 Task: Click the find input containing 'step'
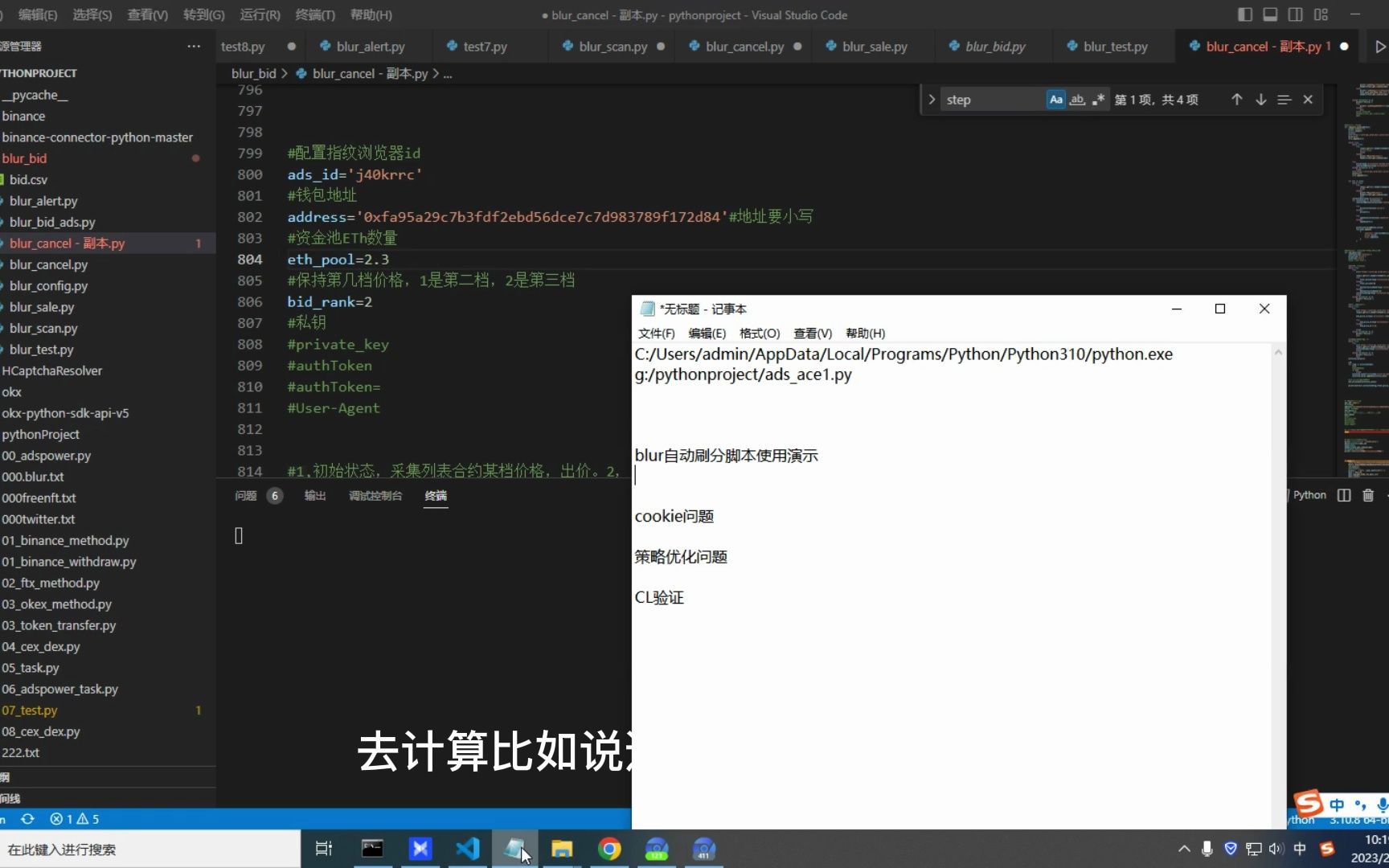pos(994,100)
